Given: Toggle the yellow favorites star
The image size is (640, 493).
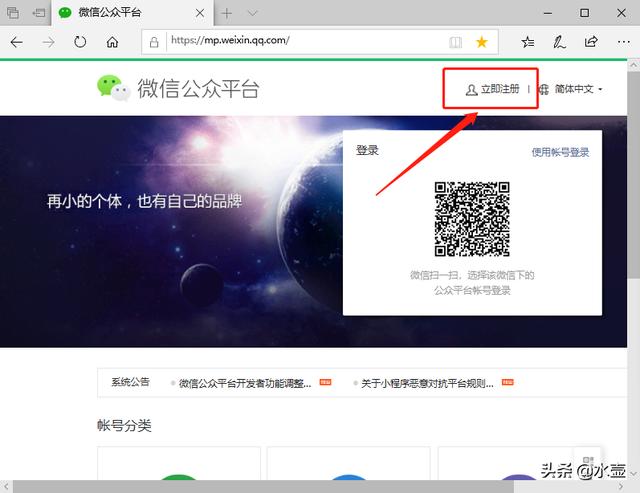Looking at the screenshot, I should 482,42.
